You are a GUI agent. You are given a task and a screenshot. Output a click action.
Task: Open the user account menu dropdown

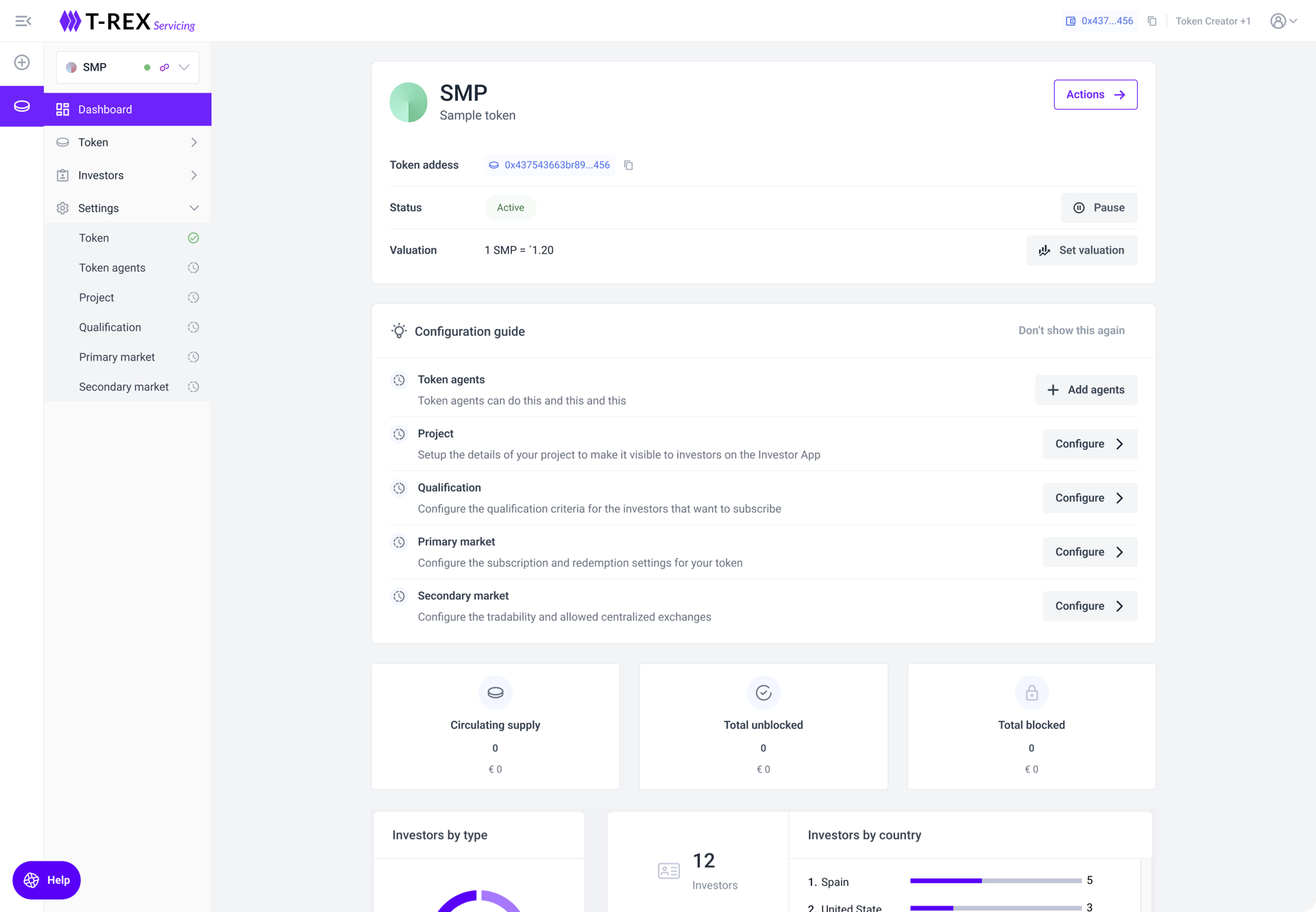click(x=1283, y=21)
